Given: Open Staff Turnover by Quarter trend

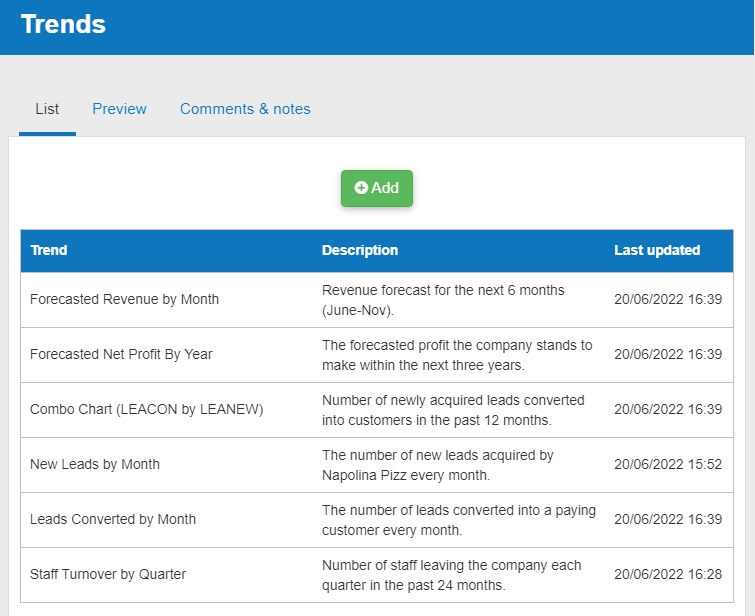Looking at the screenshot, I should click(x=108, y=574).
